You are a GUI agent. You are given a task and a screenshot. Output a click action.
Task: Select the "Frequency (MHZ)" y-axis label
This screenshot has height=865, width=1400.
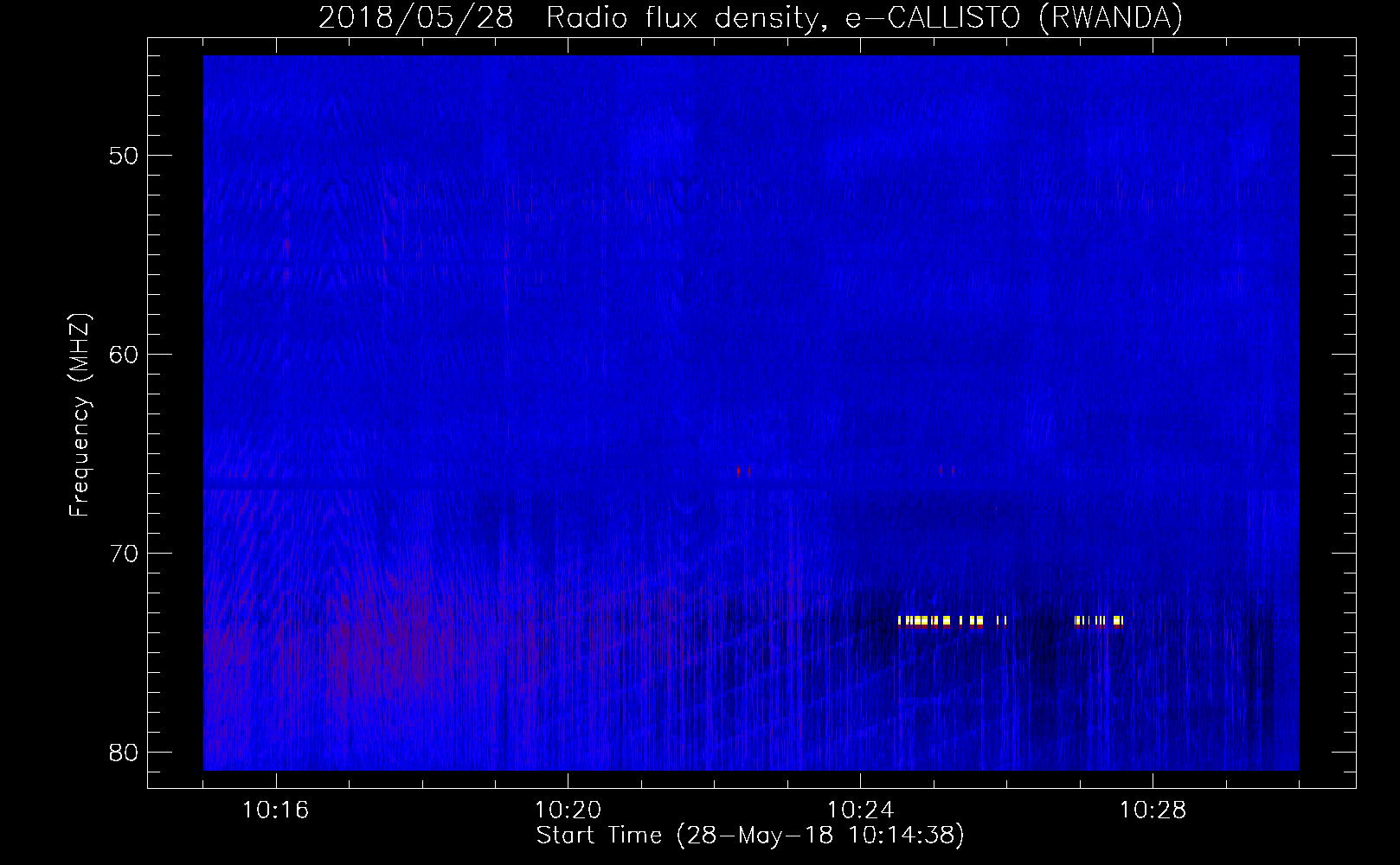(x=80, y=414)
